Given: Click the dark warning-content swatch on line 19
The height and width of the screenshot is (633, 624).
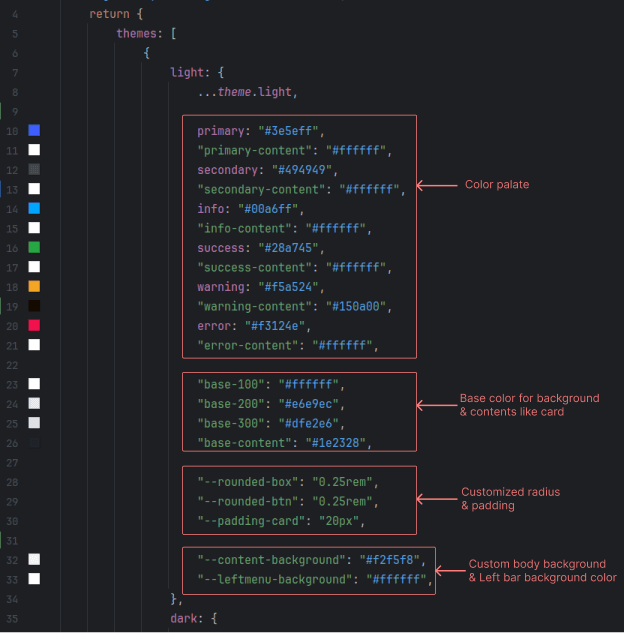Looking at the screenshot, I should [34, 306].
